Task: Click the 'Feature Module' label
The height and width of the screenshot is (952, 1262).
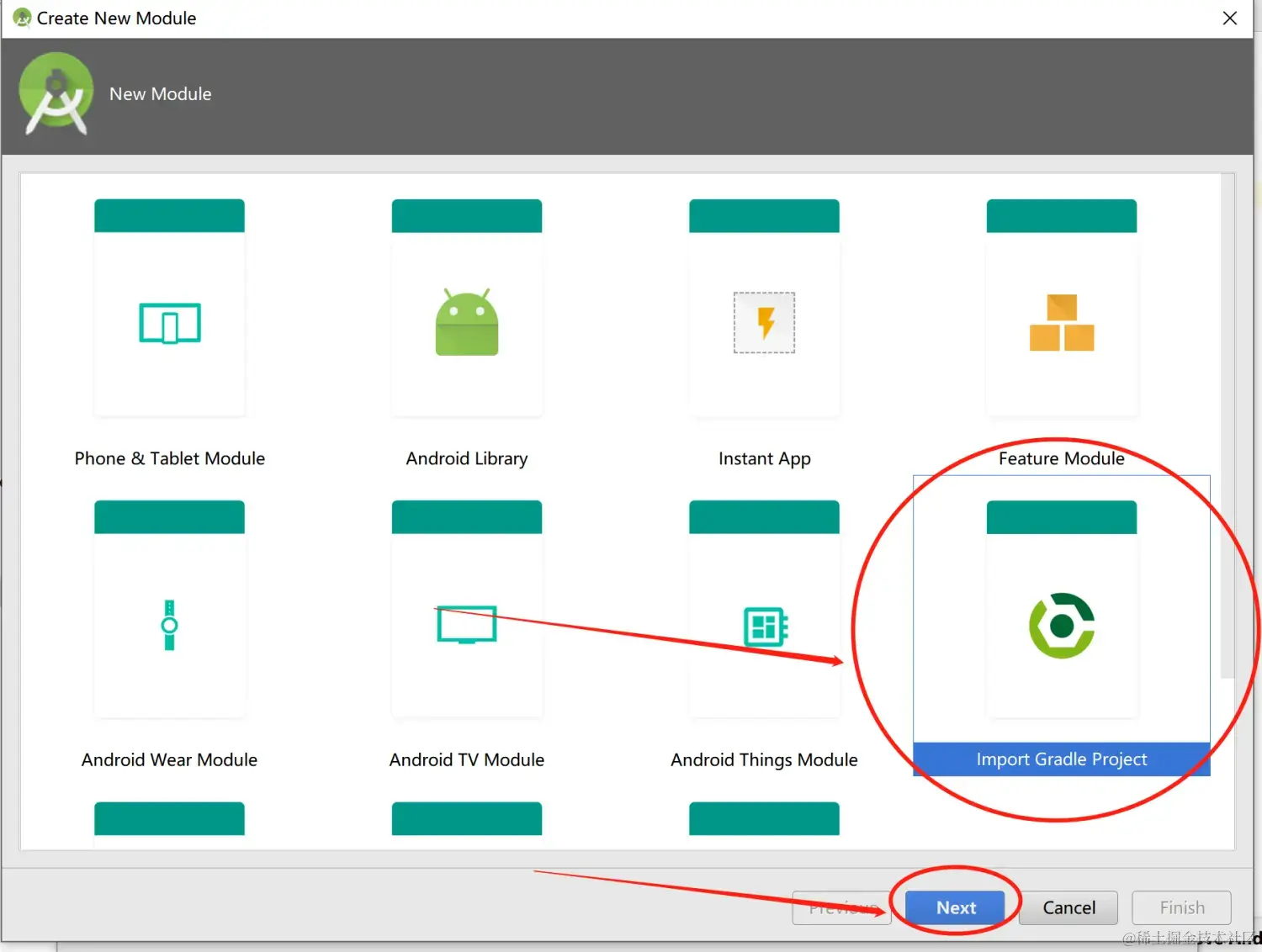Action: 1062,458
